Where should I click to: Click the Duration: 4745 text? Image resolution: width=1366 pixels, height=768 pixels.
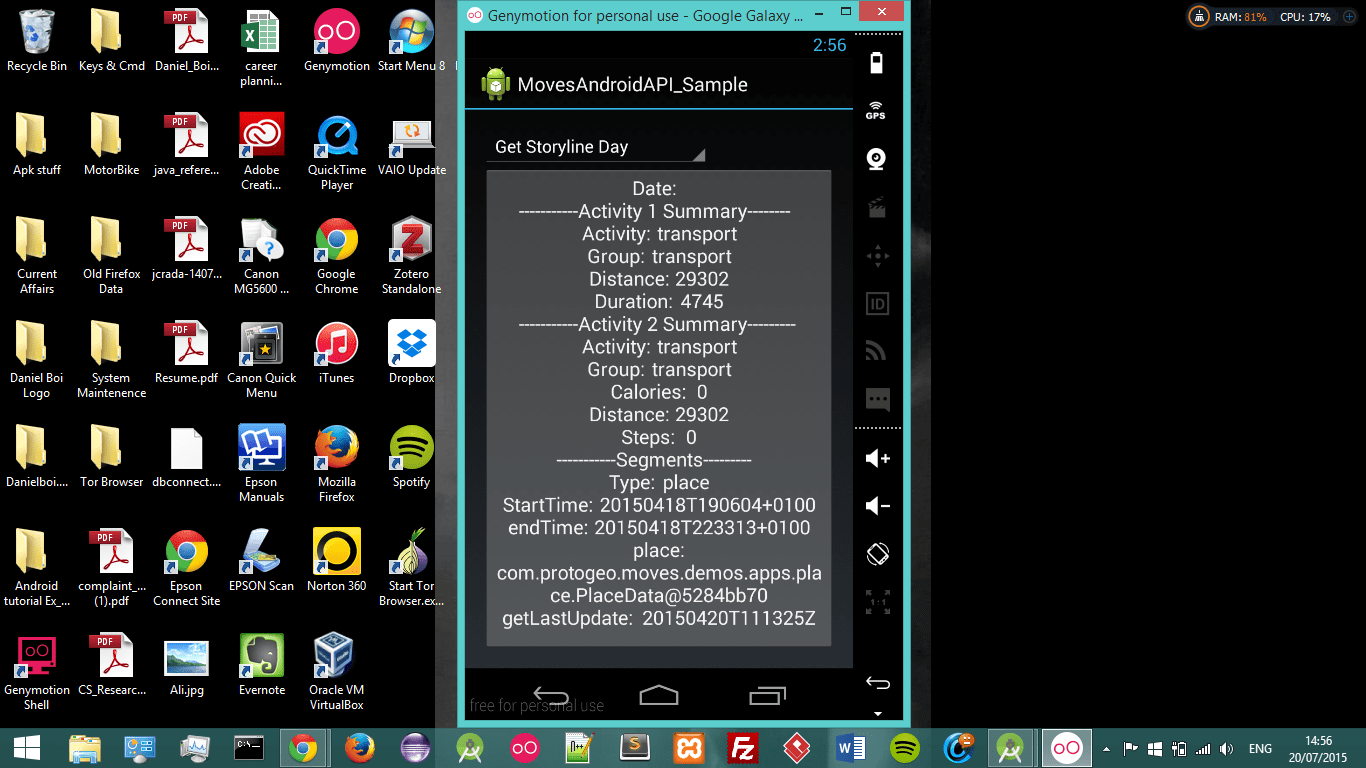659,301
